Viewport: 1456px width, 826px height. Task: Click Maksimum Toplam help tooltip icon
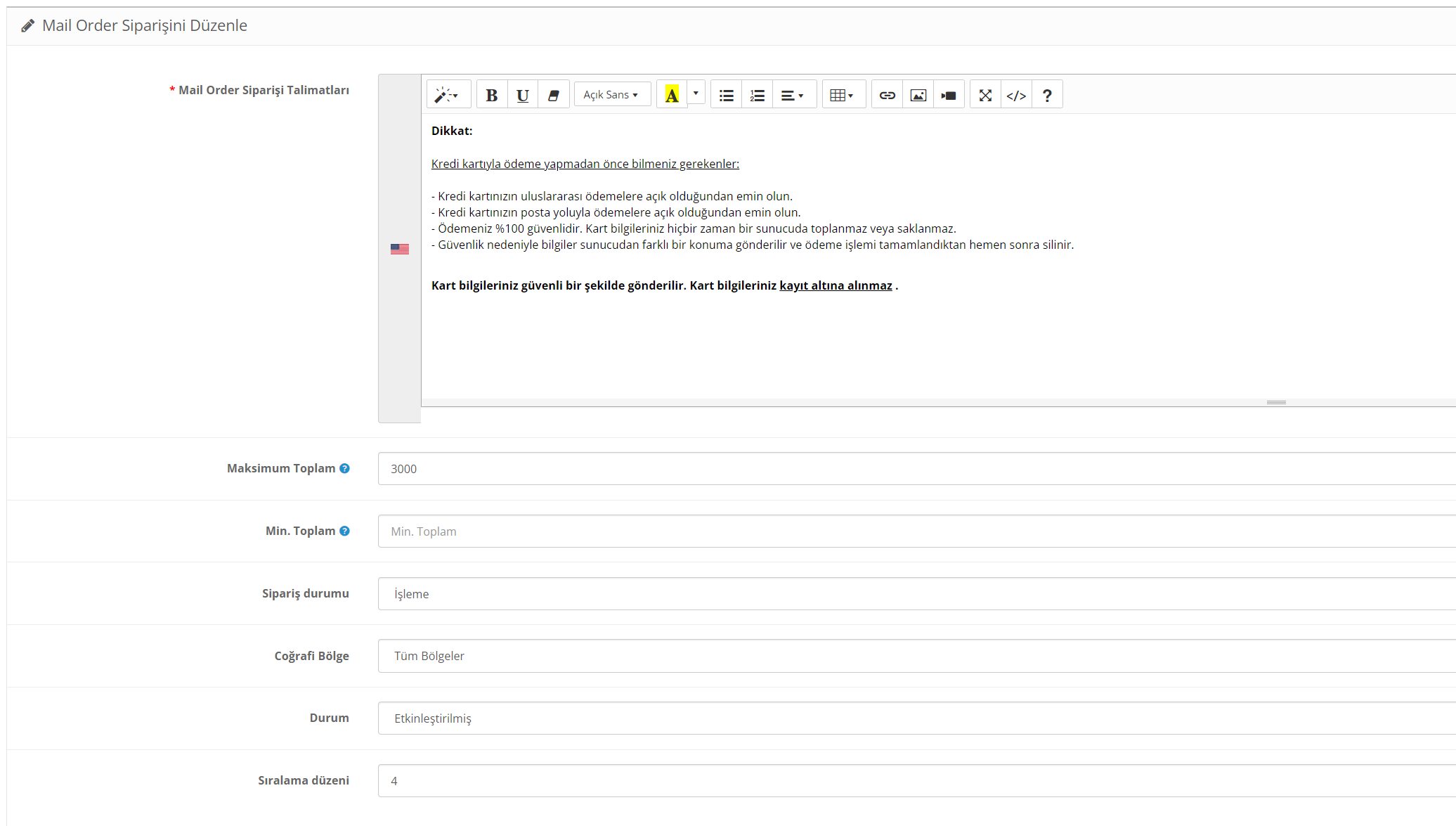[x=344, y=468]
